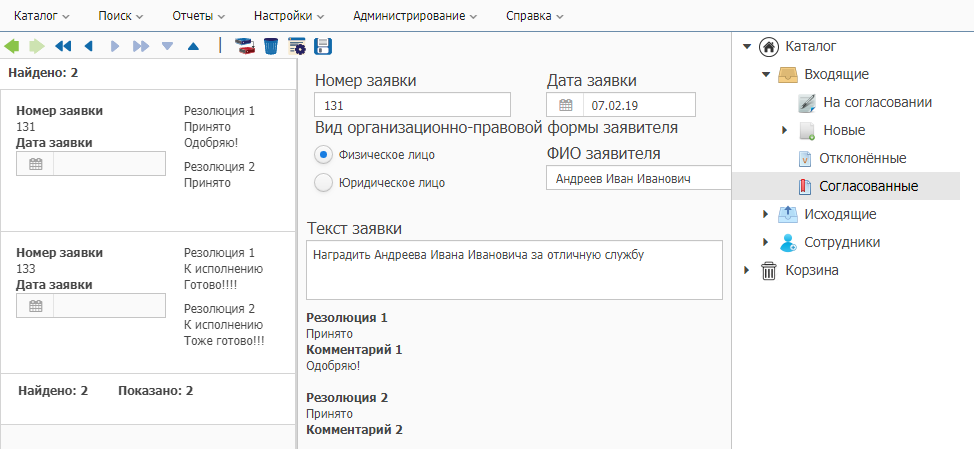This screenshot has width=974, height=449.
Task: Save using the floppy disk icon
Action: click(323, 46)
